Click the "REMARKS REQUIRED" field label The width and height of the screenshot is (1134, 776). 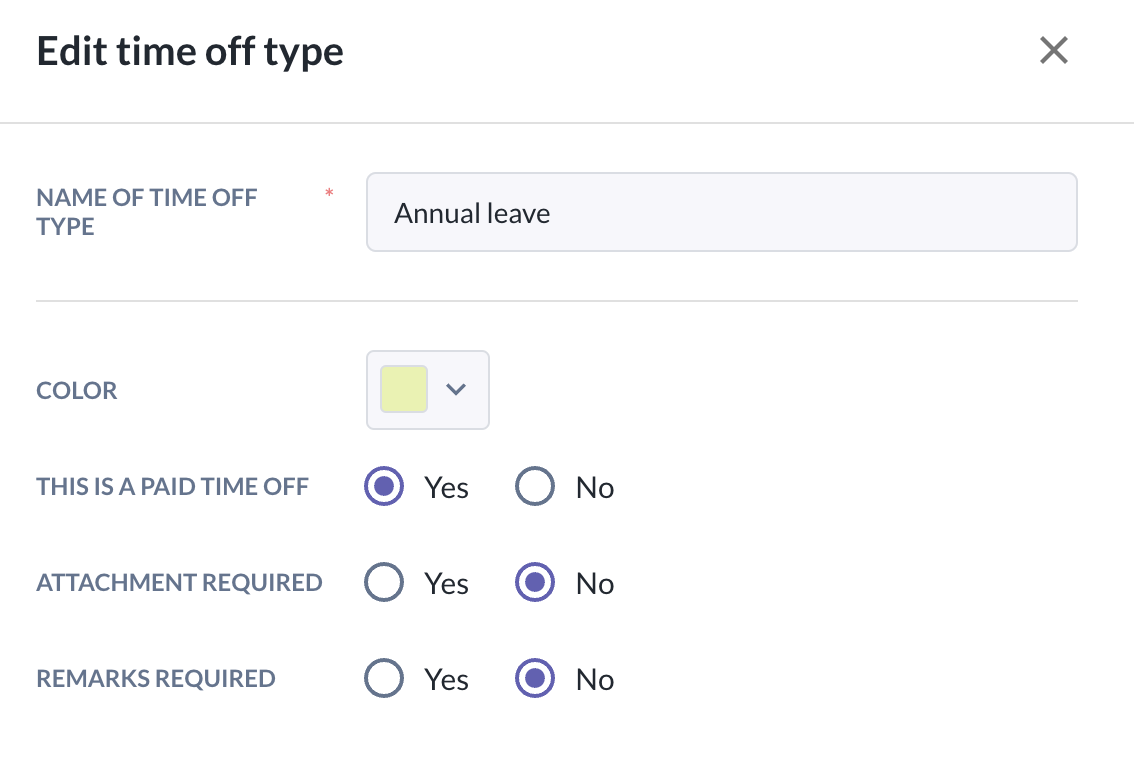pos(156,679)
